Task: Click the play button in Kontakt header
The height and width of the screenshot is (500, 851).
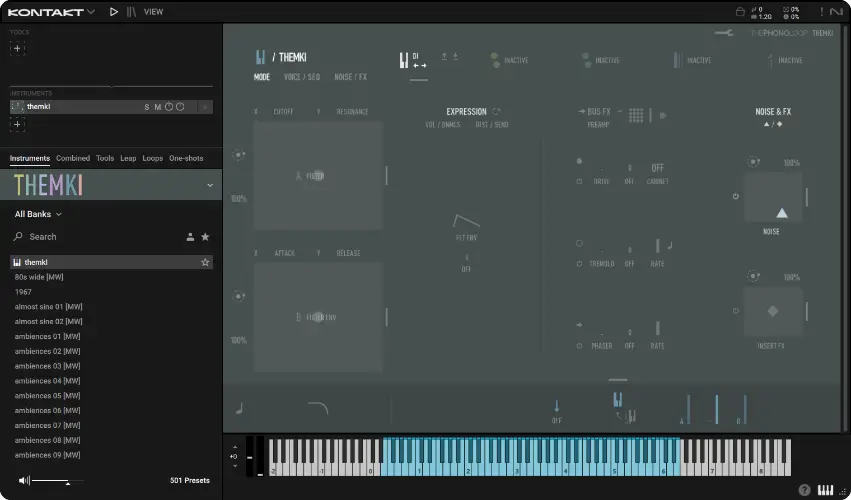Action: [x=113, y=12]
